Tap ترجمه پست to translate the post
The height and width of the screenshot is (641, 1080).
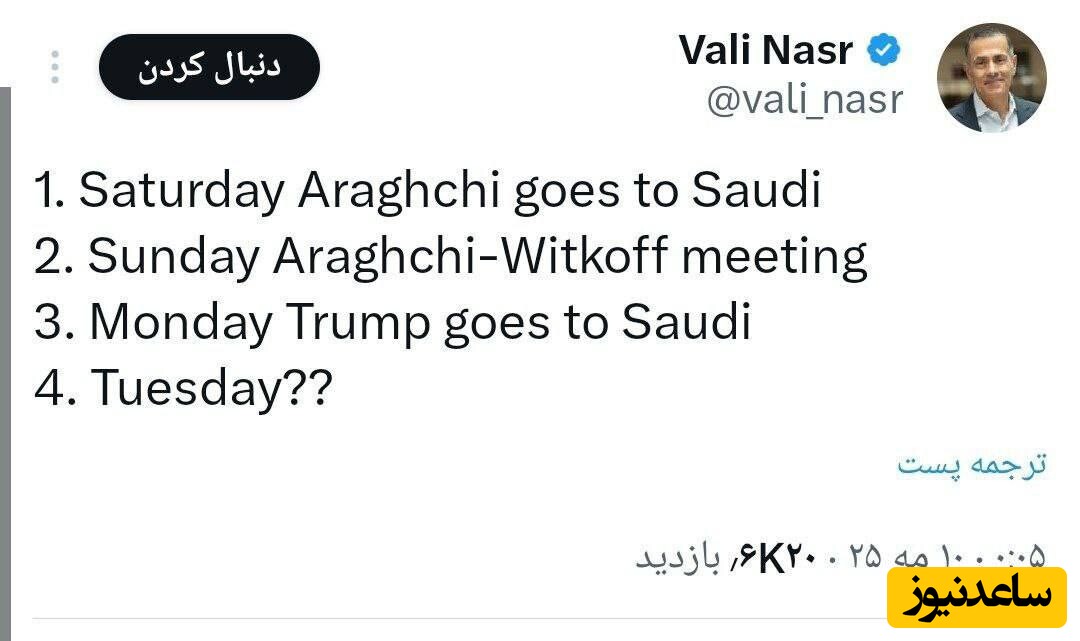pos(971,465)
